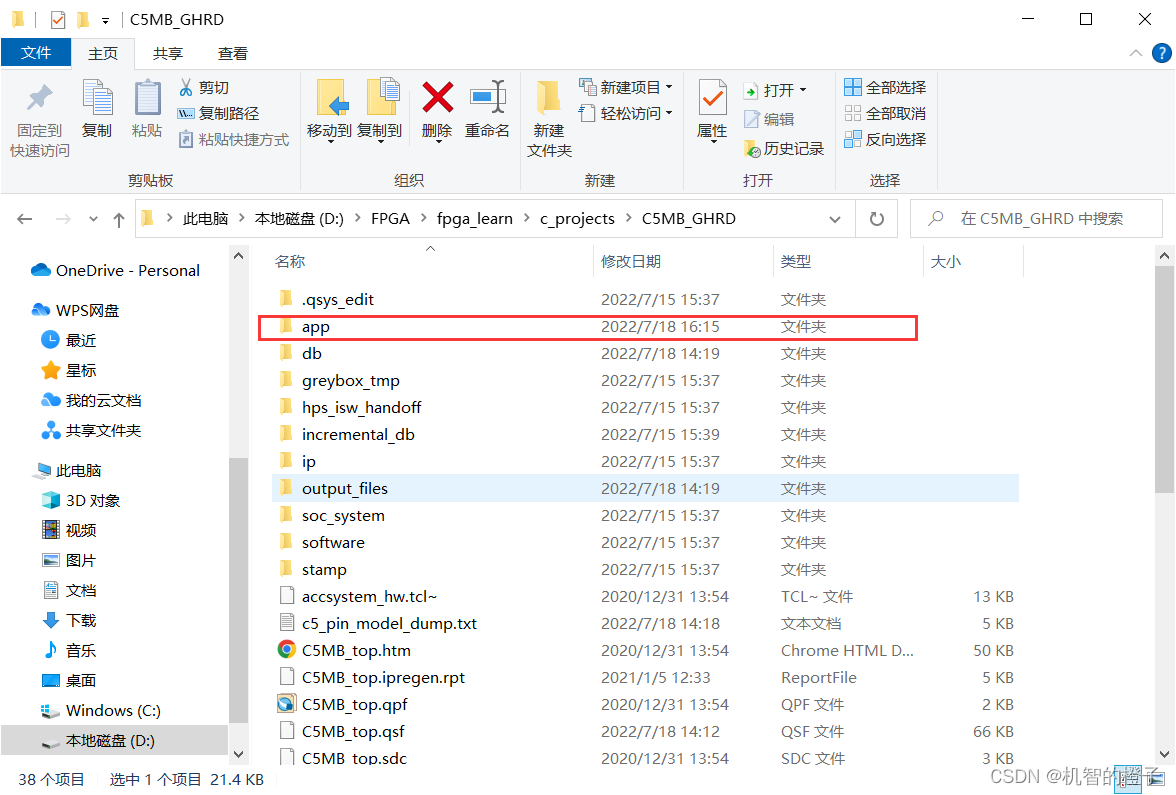Create a new folder 新建文件夹

(x=549, y=118)
